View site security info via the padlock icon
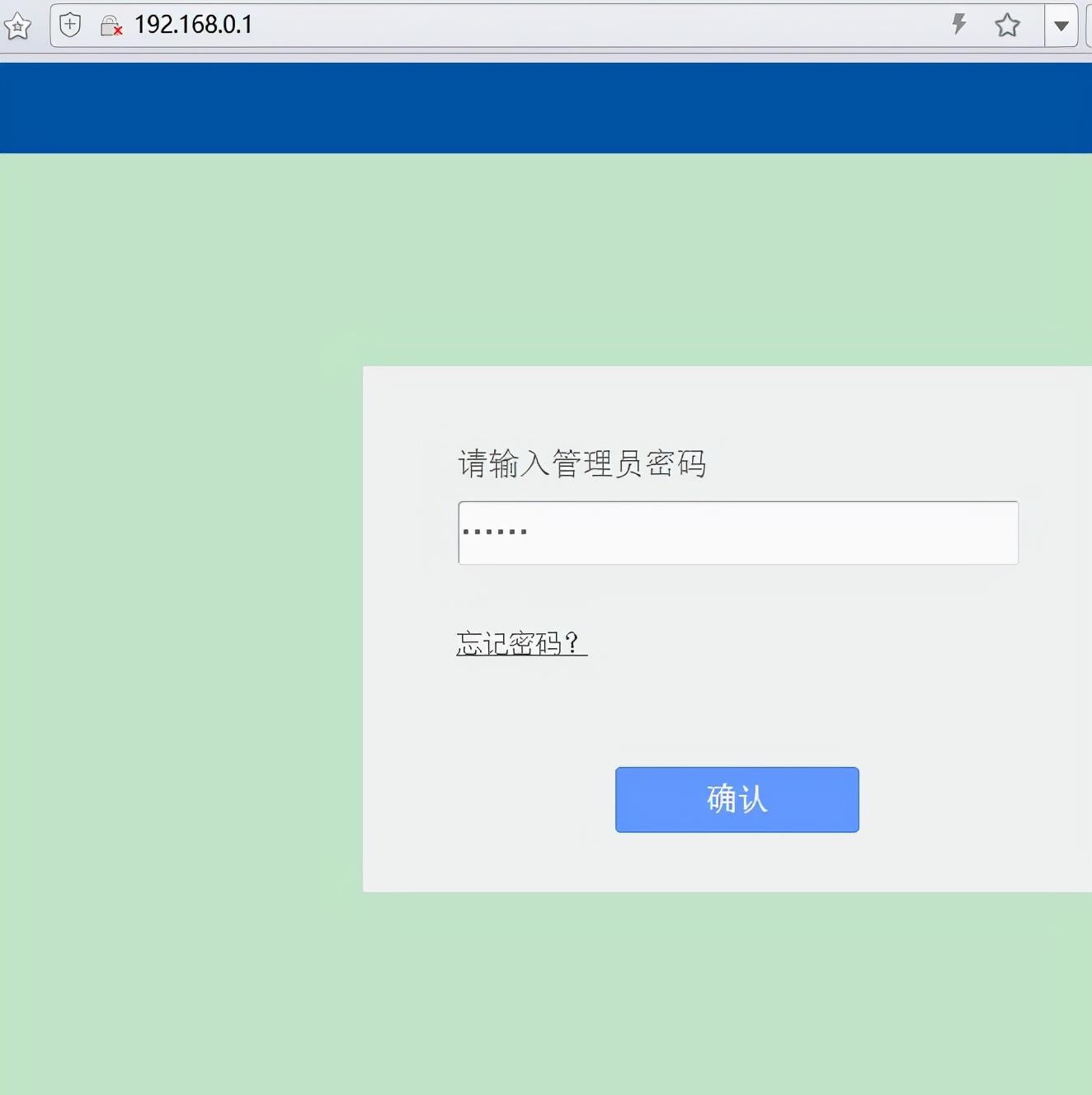Image resolution: width=1092 pixels, height=1095 pixels. pos(111,25)
